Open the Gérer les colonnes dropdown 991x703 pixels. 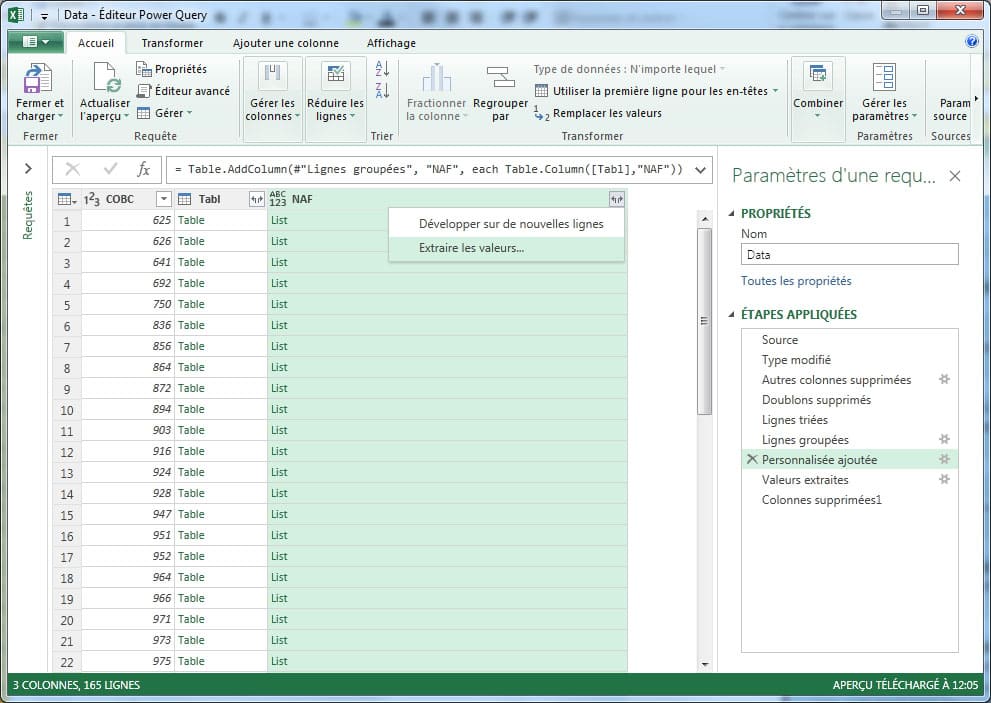coord(271,109)
